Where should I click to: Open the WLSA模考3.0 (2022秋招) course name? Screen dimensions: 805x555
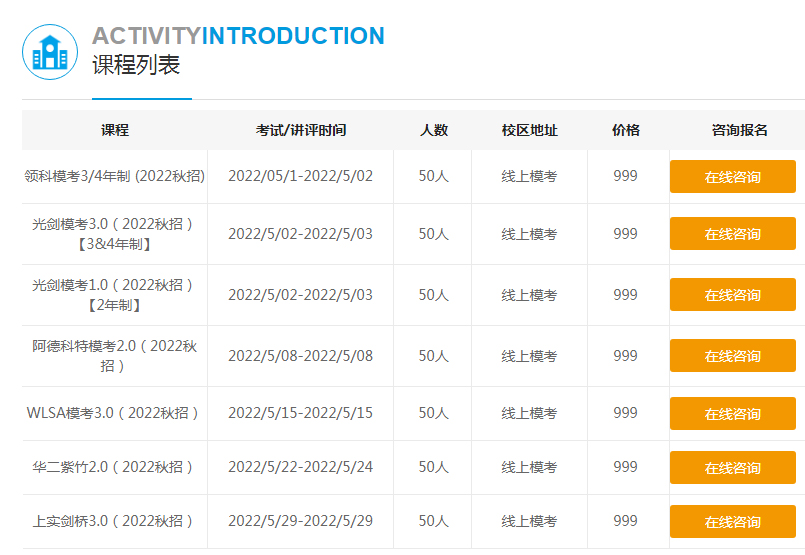[x=115, y=413]
